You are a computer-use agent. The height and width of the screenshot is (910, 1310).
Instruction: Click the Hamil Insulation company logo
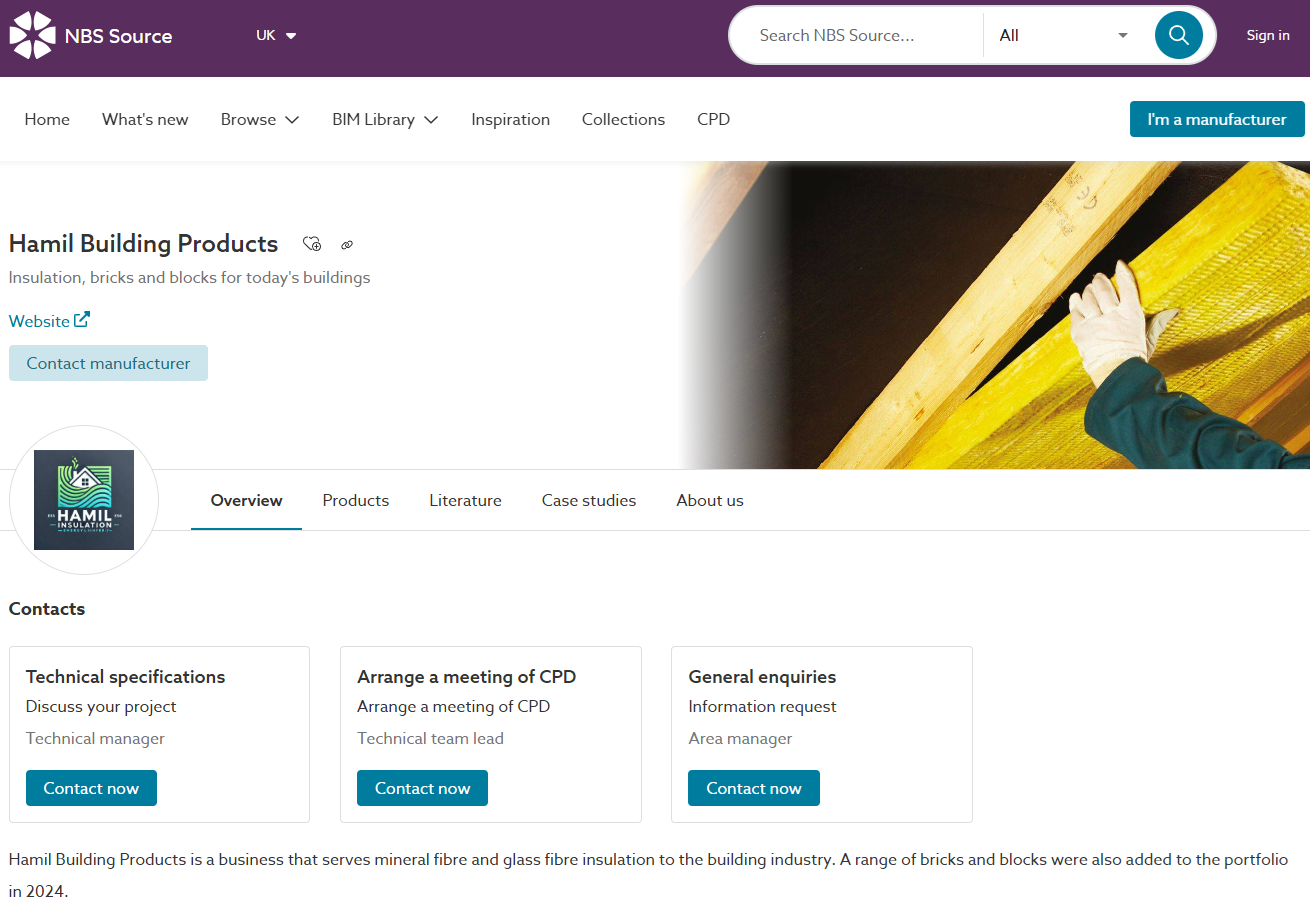[x=84, y=499]
